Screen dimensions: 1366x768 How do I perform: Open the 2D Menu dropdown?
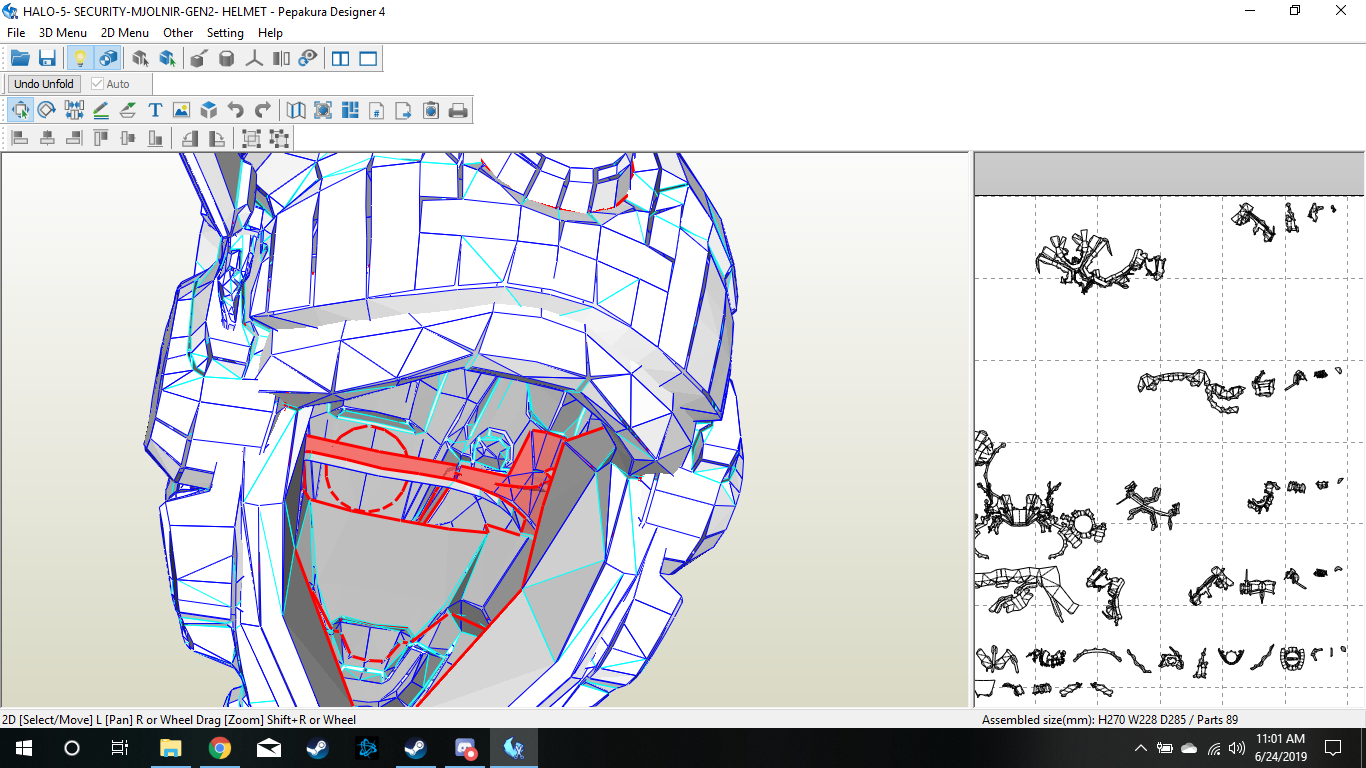124,33
